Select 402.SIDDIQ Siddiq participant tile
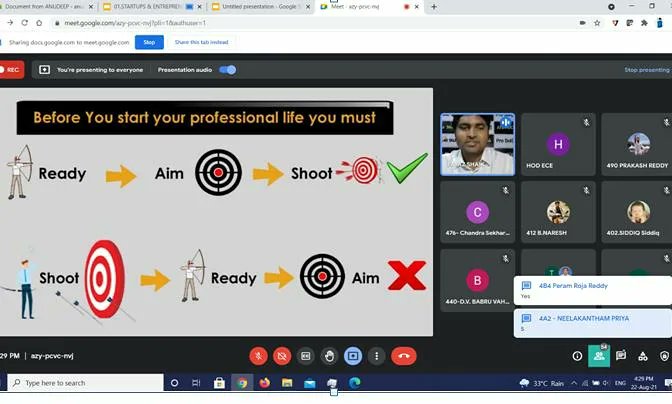This screenshot has height=404, width=672. 637,212
